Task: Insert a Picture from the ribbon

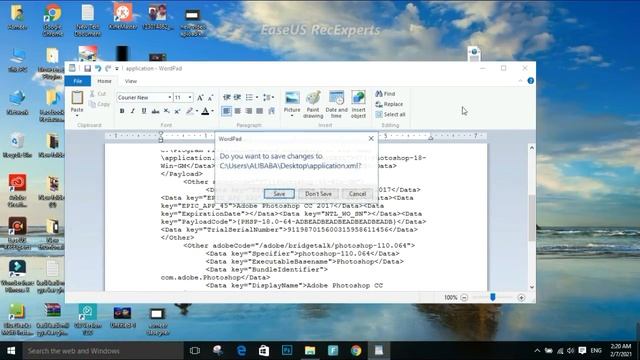Action: (x=292, y=98)
